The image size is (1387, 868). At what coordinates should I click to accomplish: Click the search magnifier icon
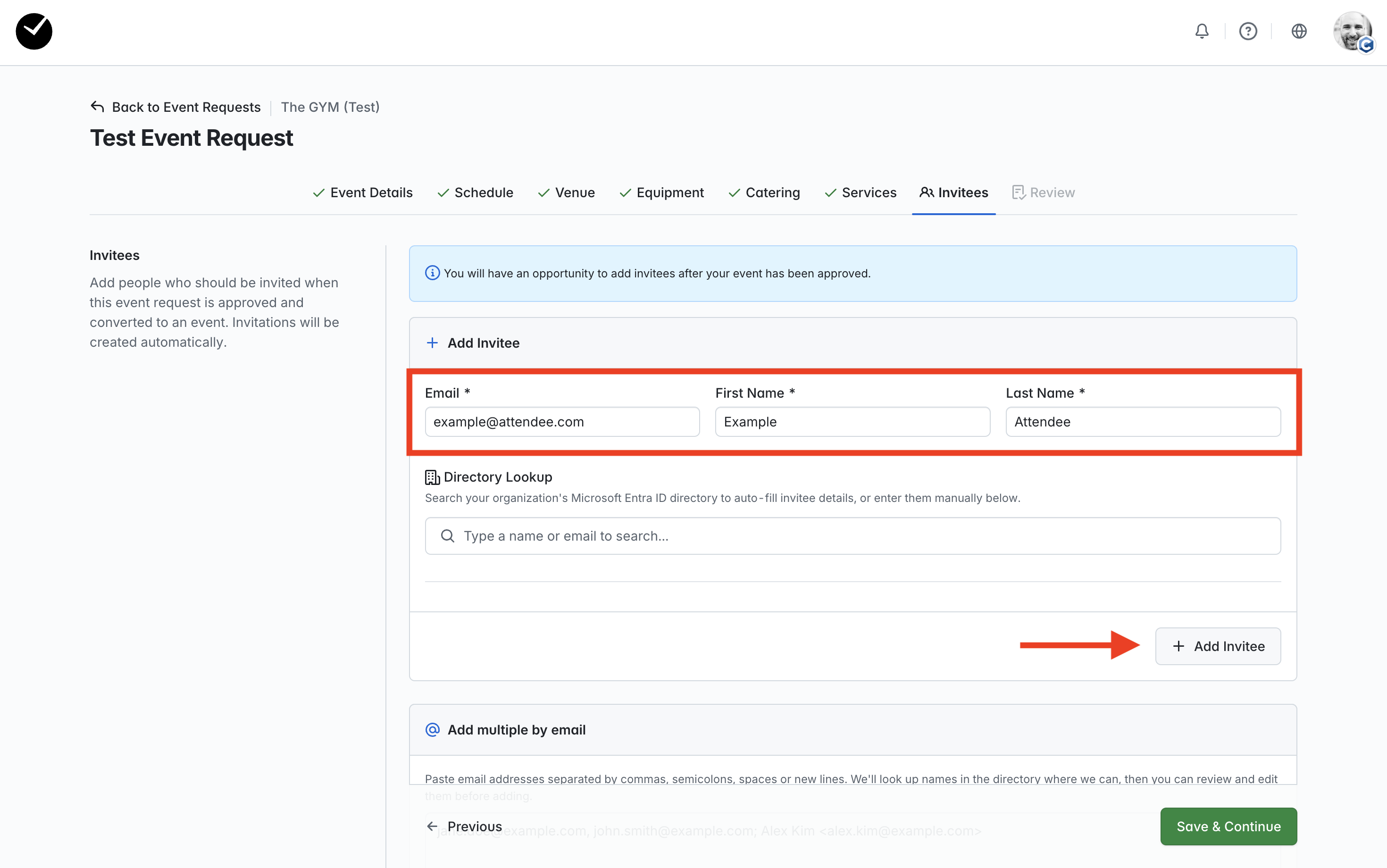point(448,536)
